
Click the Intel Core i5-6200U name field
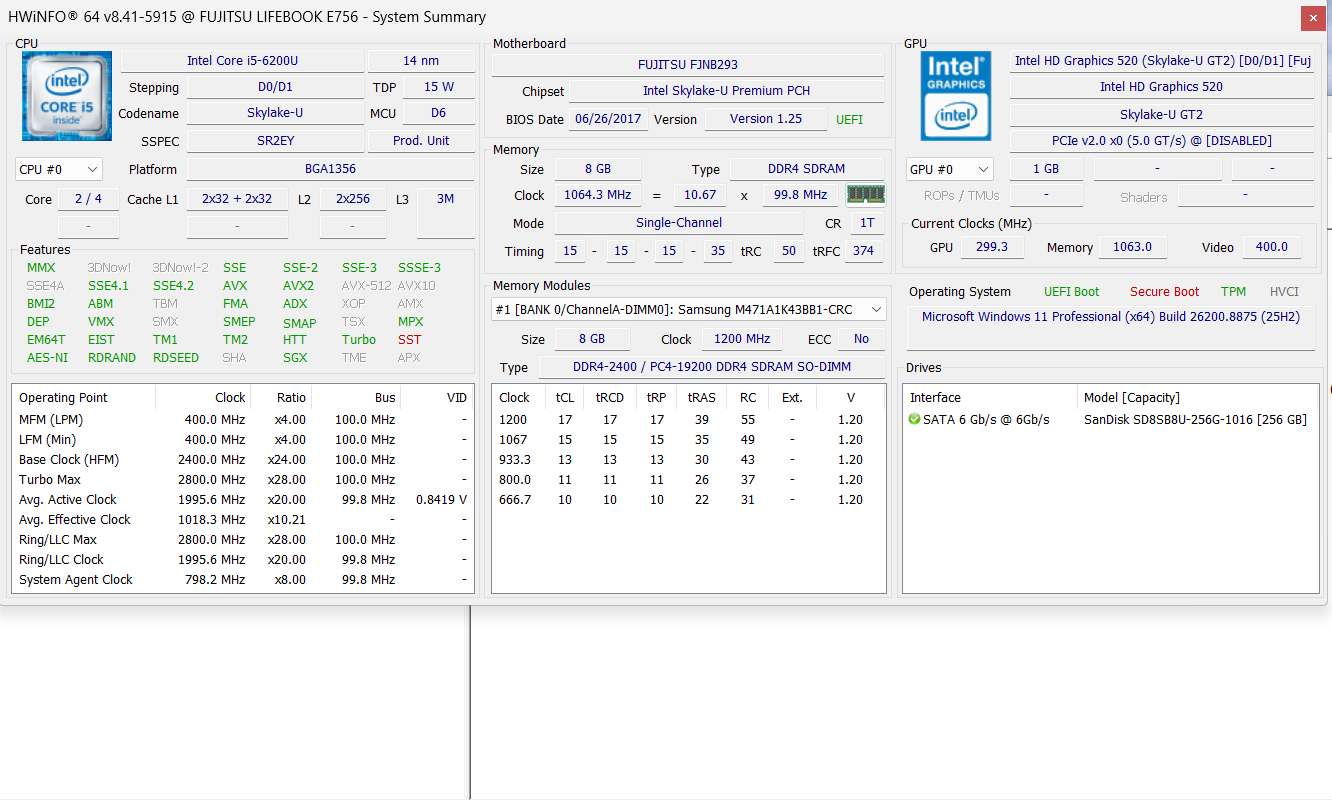(243, 61)
